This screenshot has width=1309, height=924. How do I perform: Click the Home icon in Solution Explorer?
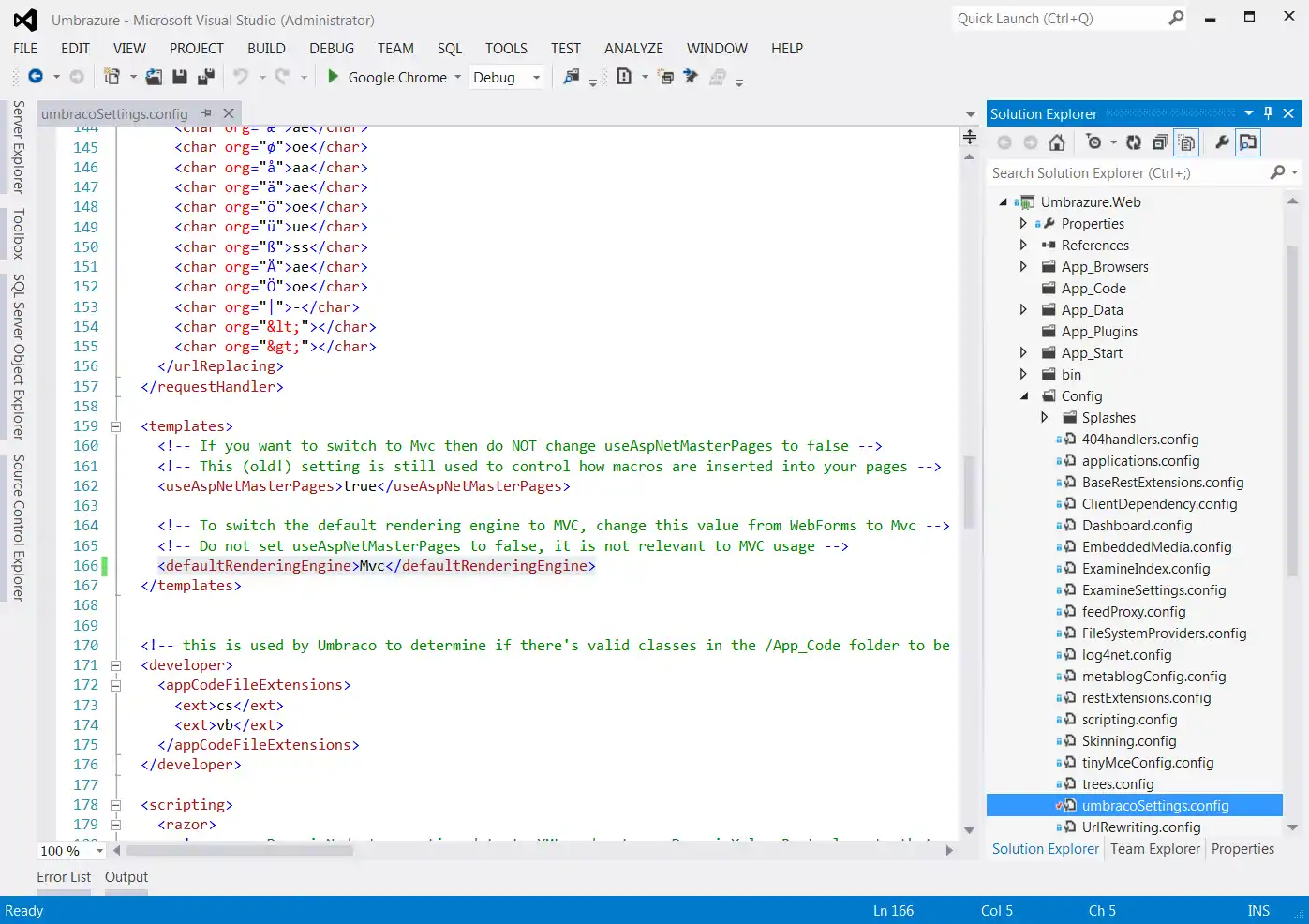click(x=1057, y=142)
